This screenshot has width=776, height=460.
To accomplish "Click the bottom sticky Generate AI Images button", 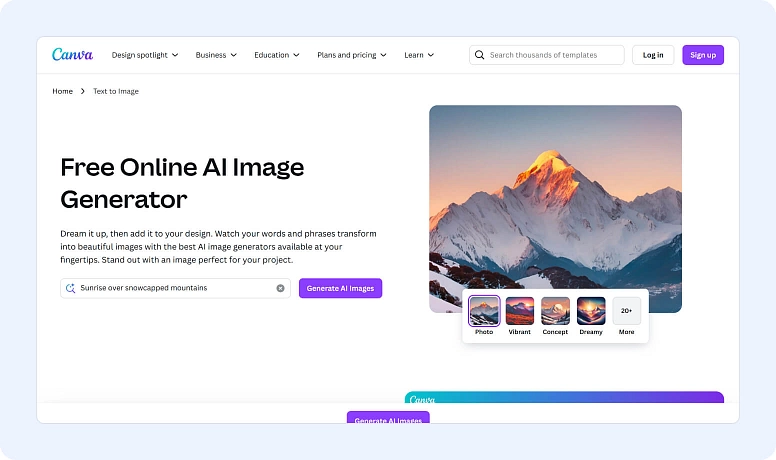I will pos(388,417).
